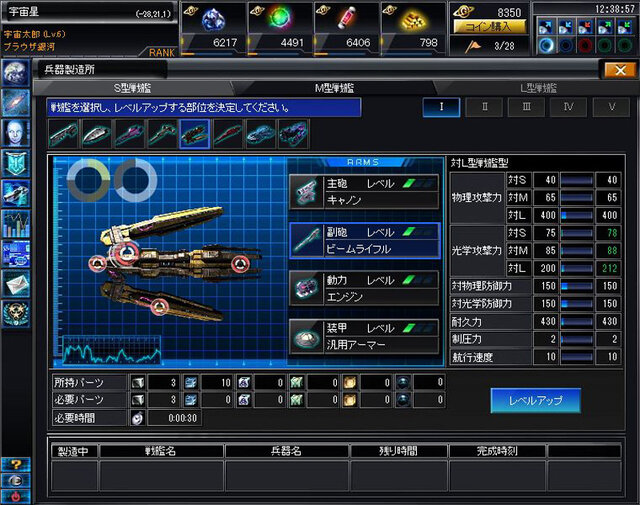The width and height of the screenshot is (640, 505).
Task: Open the advisor face sidebar icon
Action: coord(16,133)
